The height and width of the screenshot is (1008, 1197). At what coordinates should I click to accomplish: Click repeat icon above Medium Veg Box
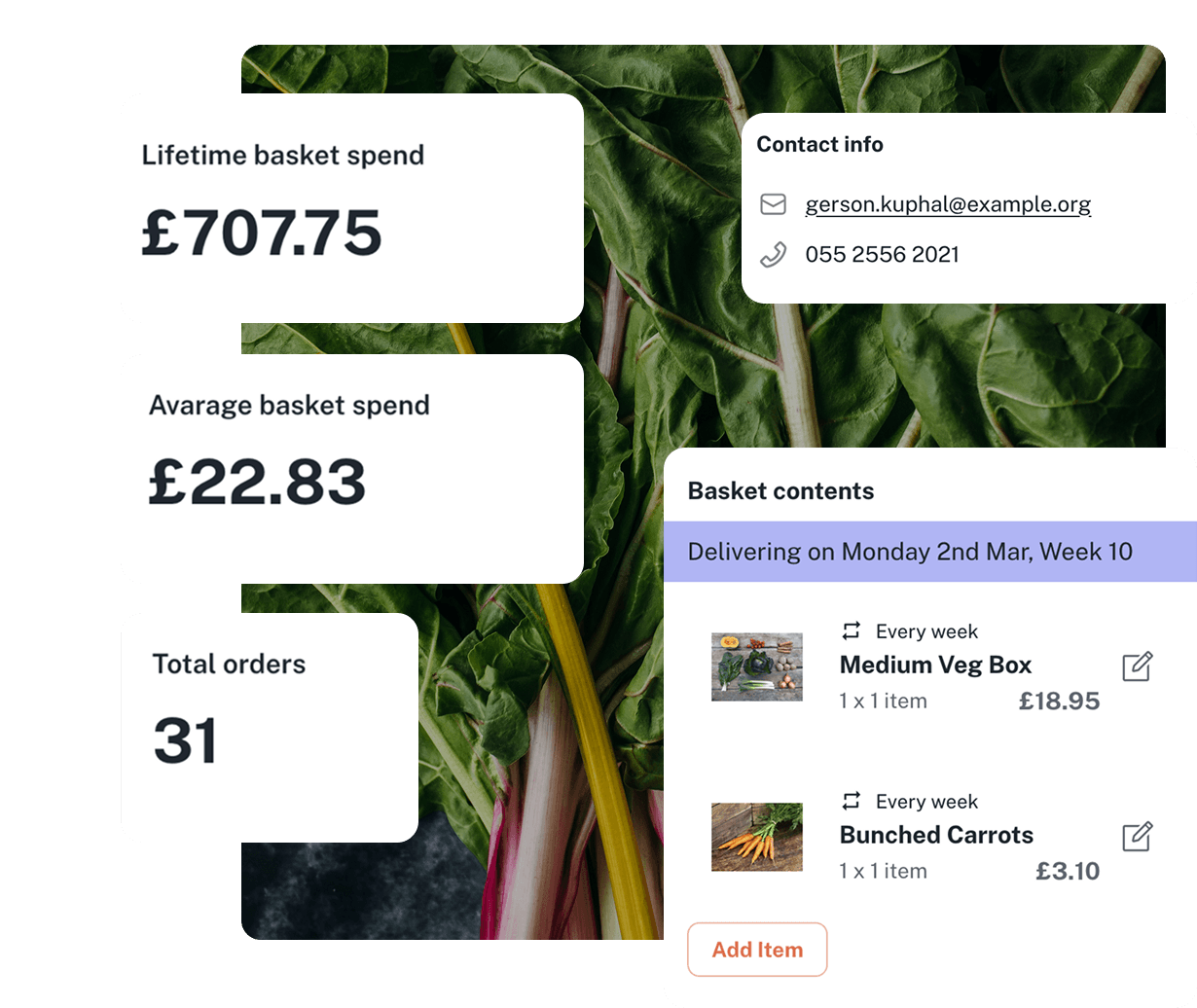pos(852,631)
